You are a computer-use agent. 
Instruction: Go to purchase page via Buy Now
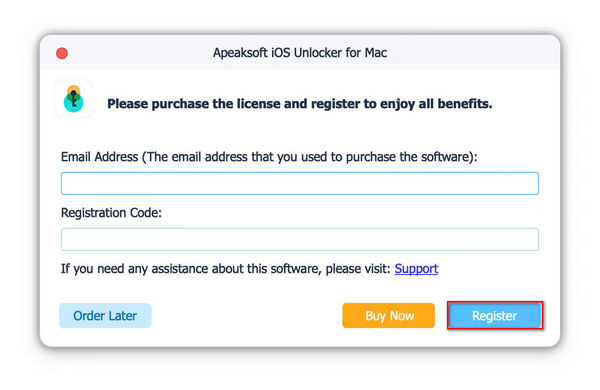388,316
